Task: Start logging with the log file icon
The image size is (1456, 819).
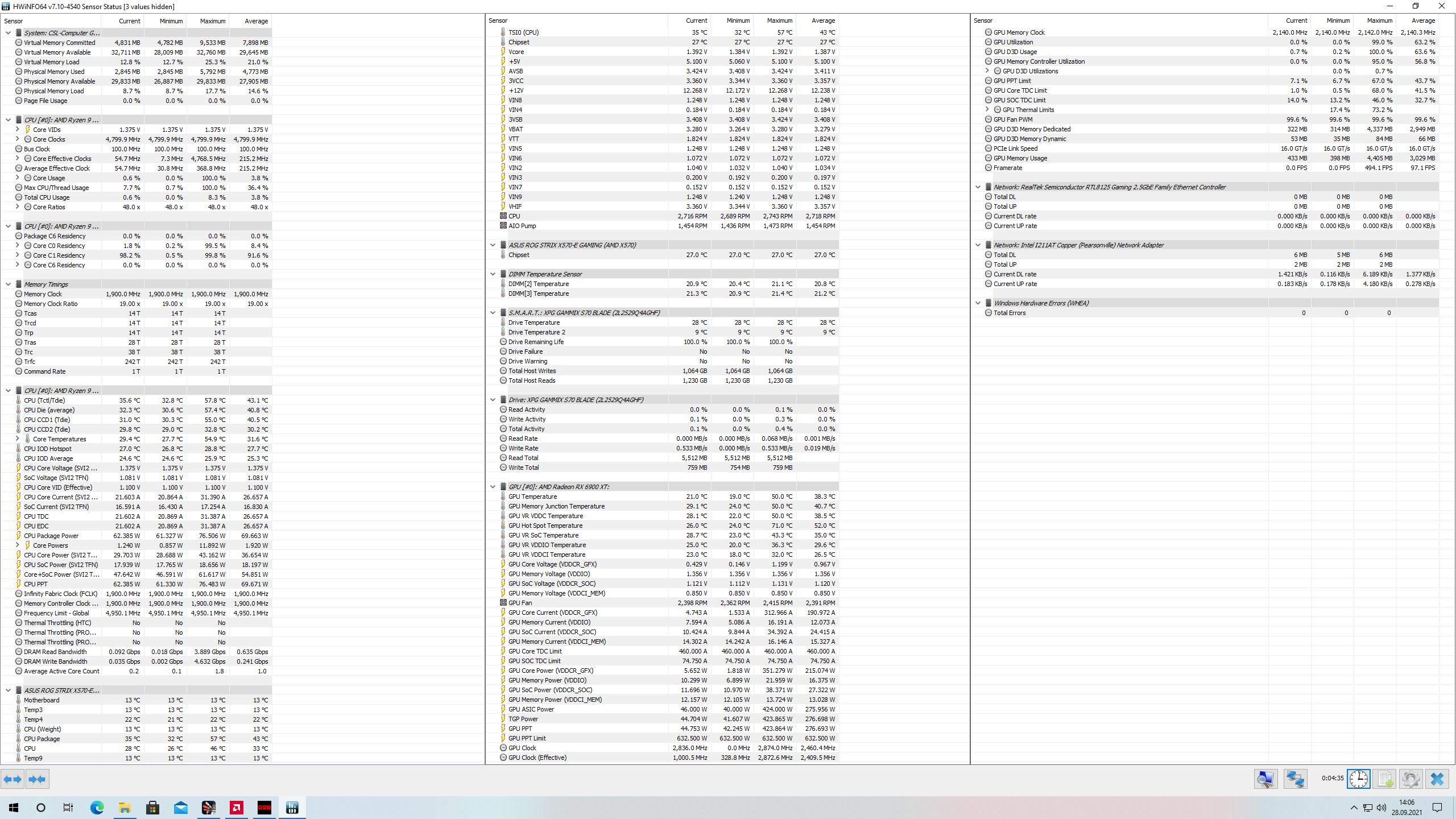Action: (x=1385, y=779)
